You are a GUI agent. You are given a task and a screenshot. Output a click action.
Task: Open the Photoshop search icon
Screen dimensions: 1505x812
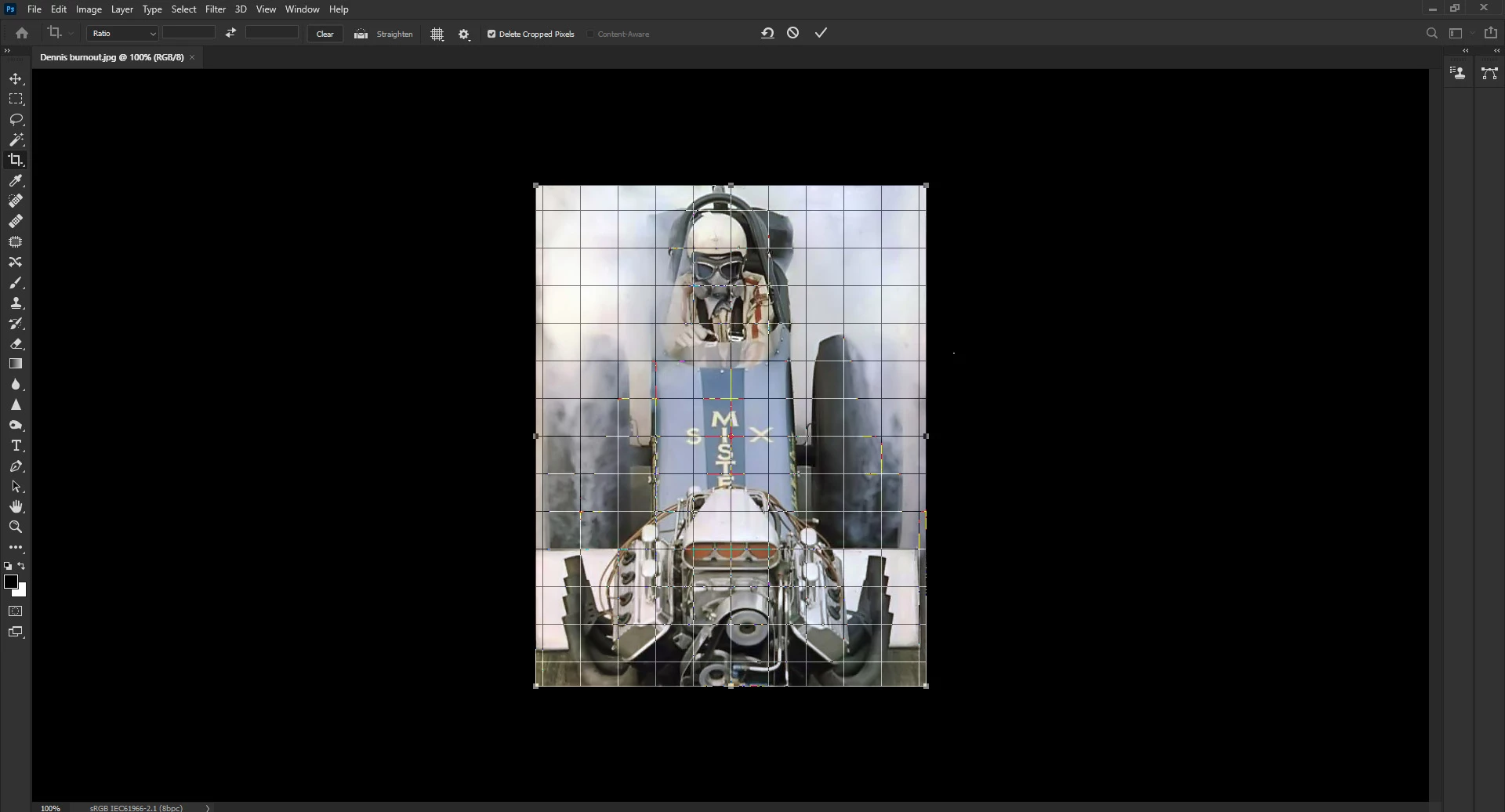(1432, 34)
